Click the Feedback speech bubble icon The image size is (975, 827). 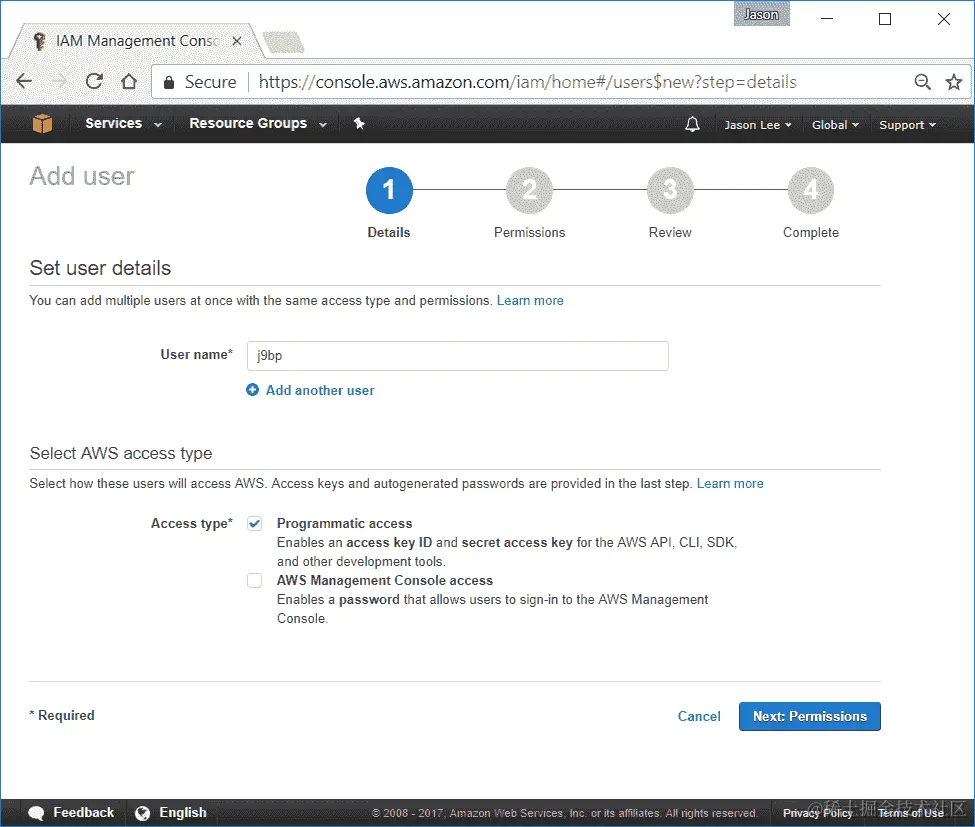(36, 813)
